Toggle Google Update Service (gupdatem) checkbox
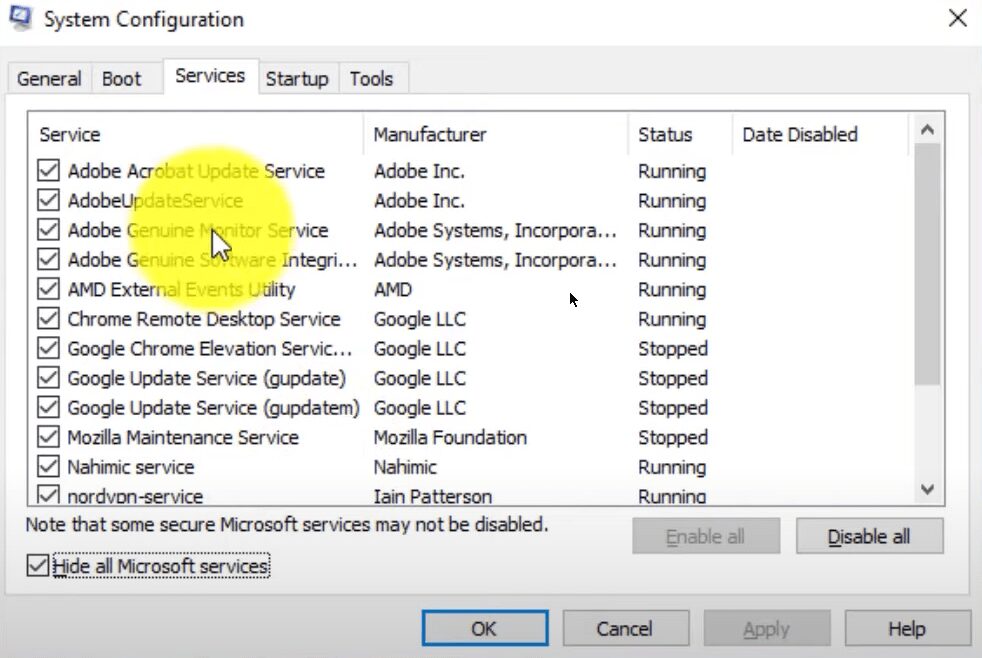This screenshot has height=658, width=982. tap(48, 407)
